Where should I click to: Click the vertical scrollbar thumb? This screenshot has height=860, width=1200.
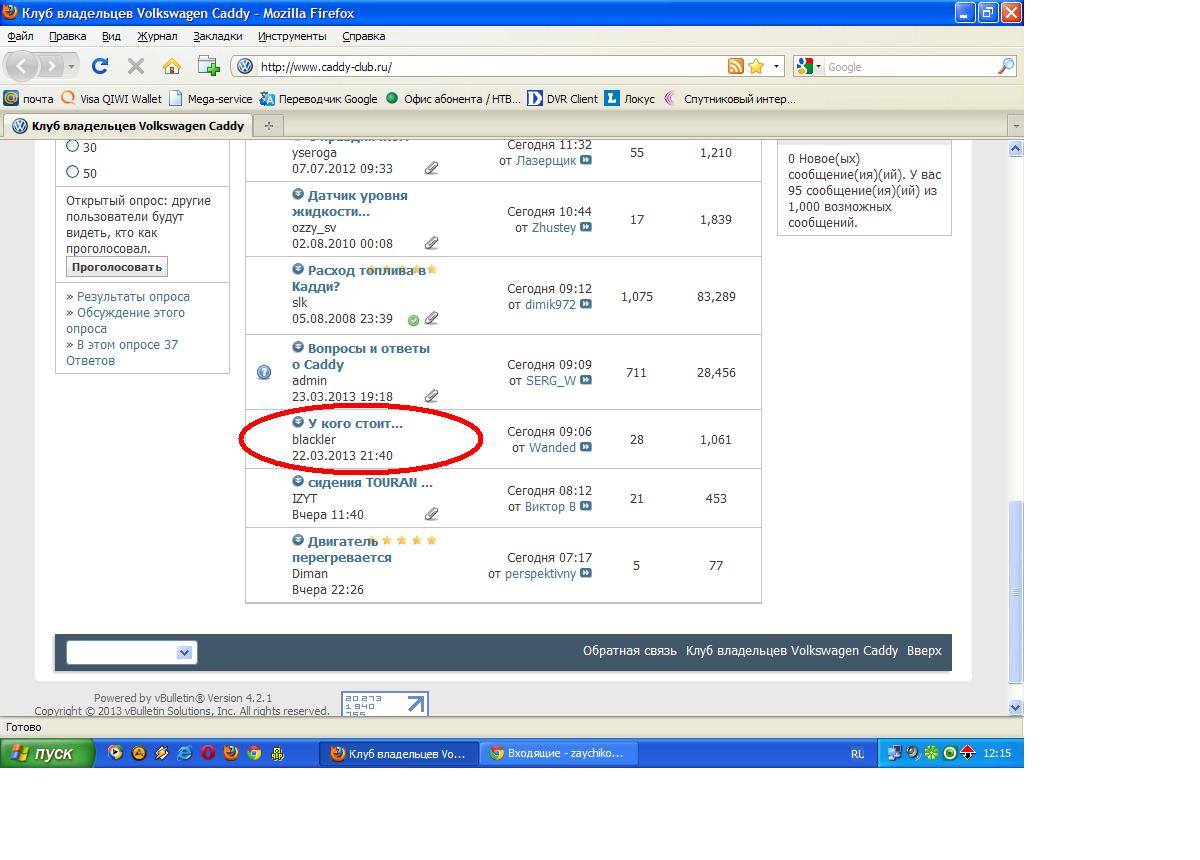coord(1015,591)
